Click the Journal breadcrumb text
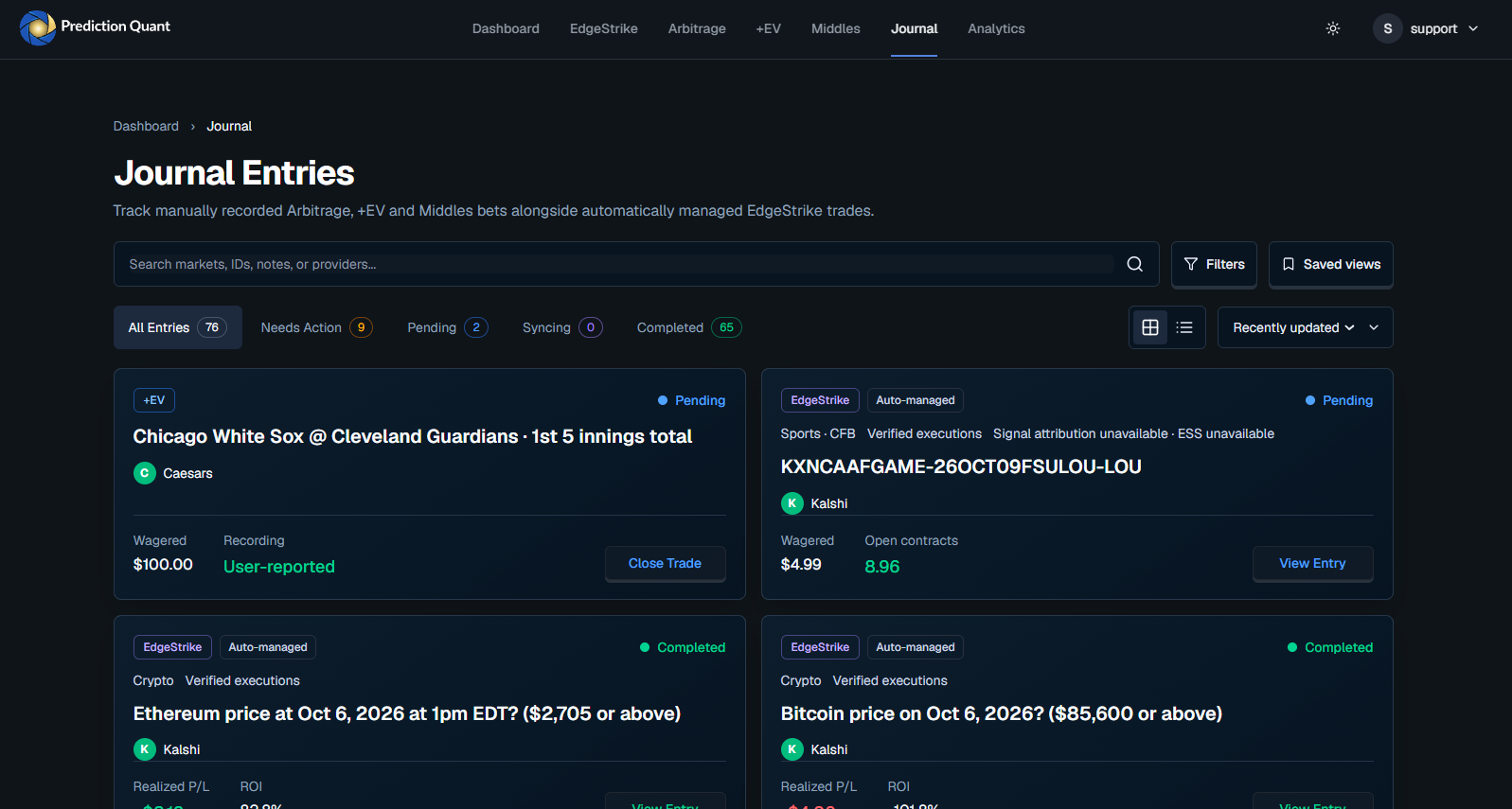This screenshot has height=809, width=1512. tap(229, 126)
